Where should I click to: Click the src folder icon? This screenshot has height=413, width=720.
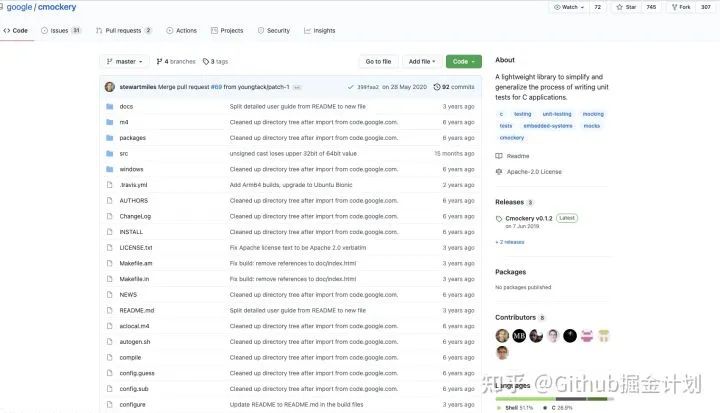(109, 153)
